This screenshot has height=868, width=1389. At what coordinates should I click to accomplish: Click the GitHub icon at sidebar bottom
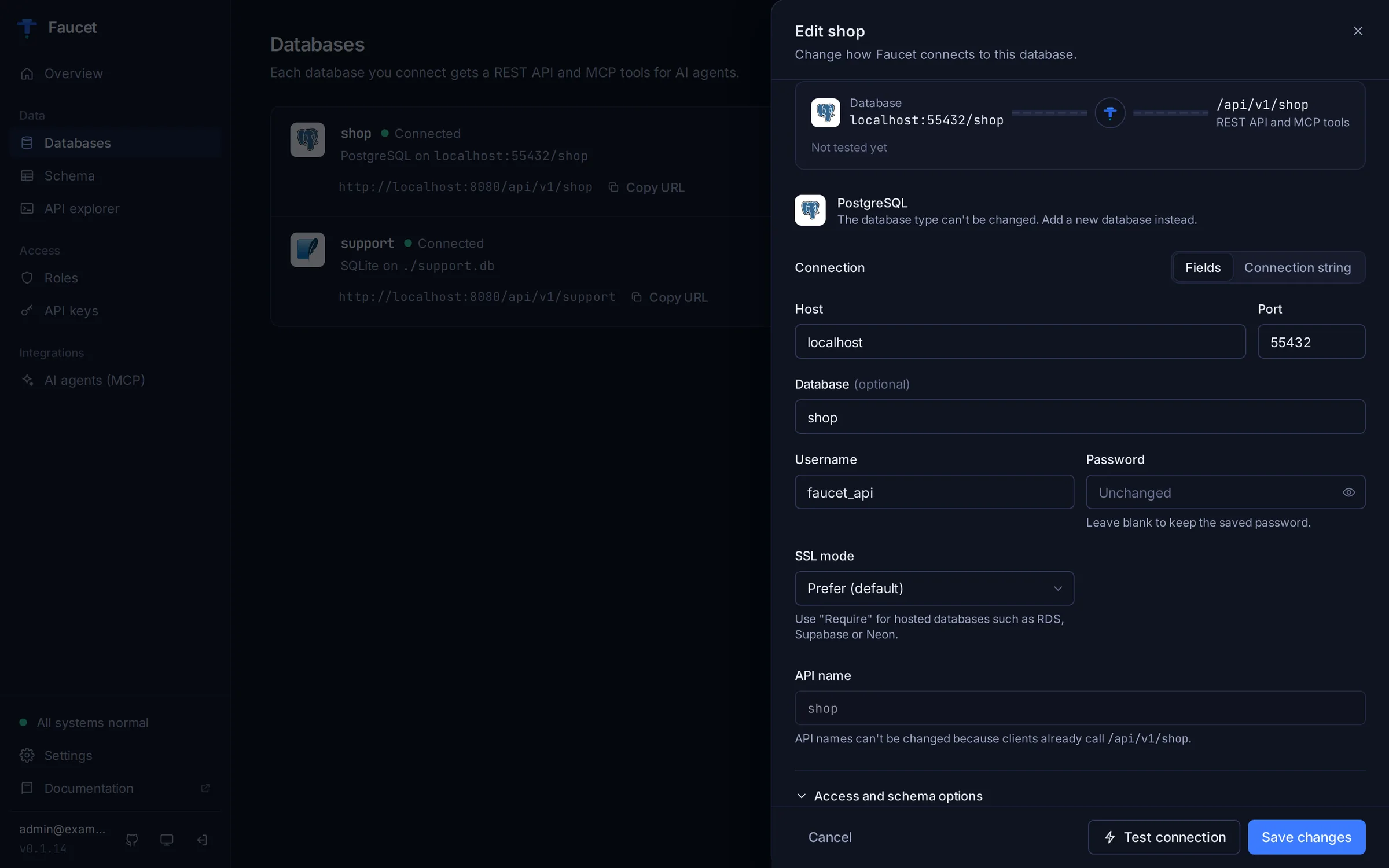(132, 840)
